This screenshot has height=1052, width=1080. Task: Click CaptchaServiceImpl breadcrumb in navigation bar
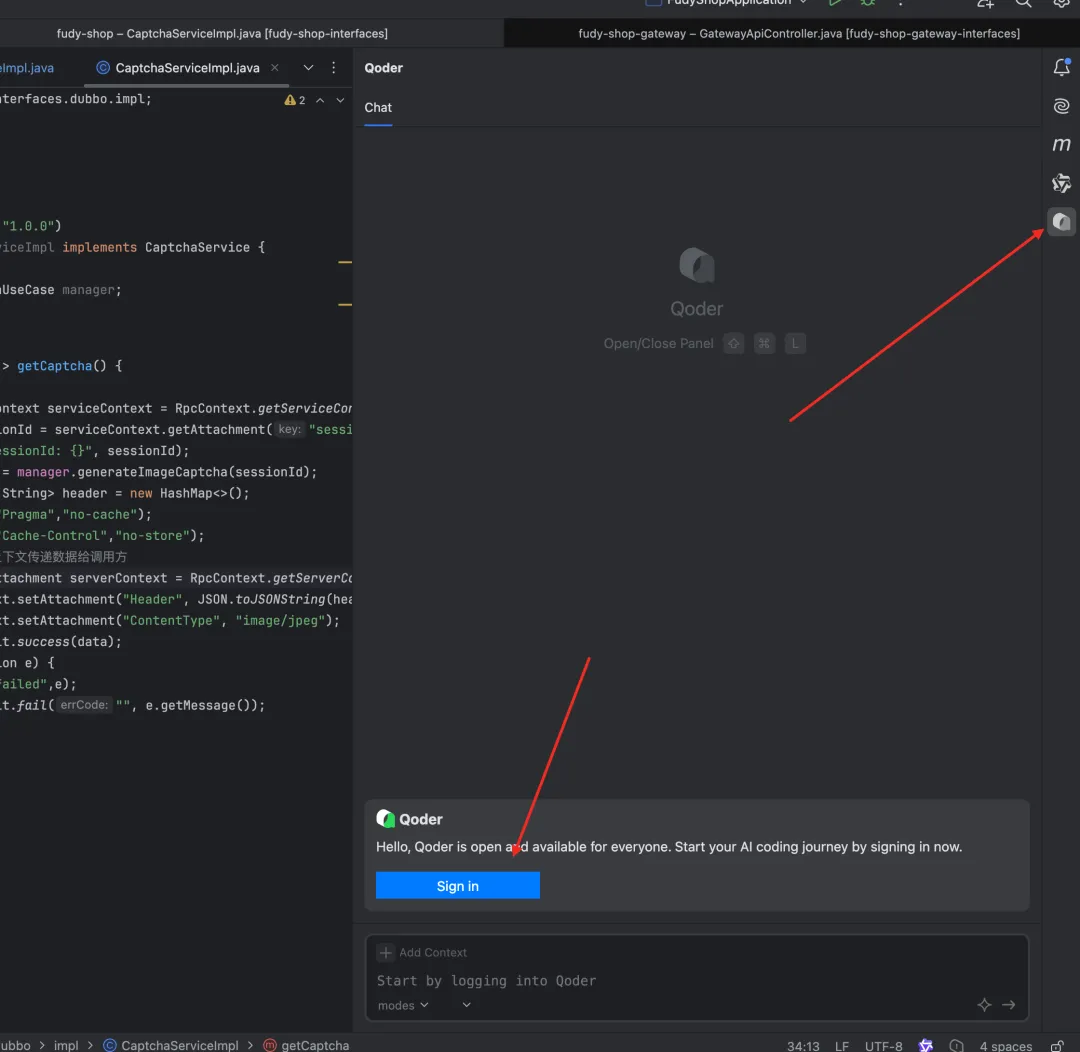click(x=171, y=1045)
